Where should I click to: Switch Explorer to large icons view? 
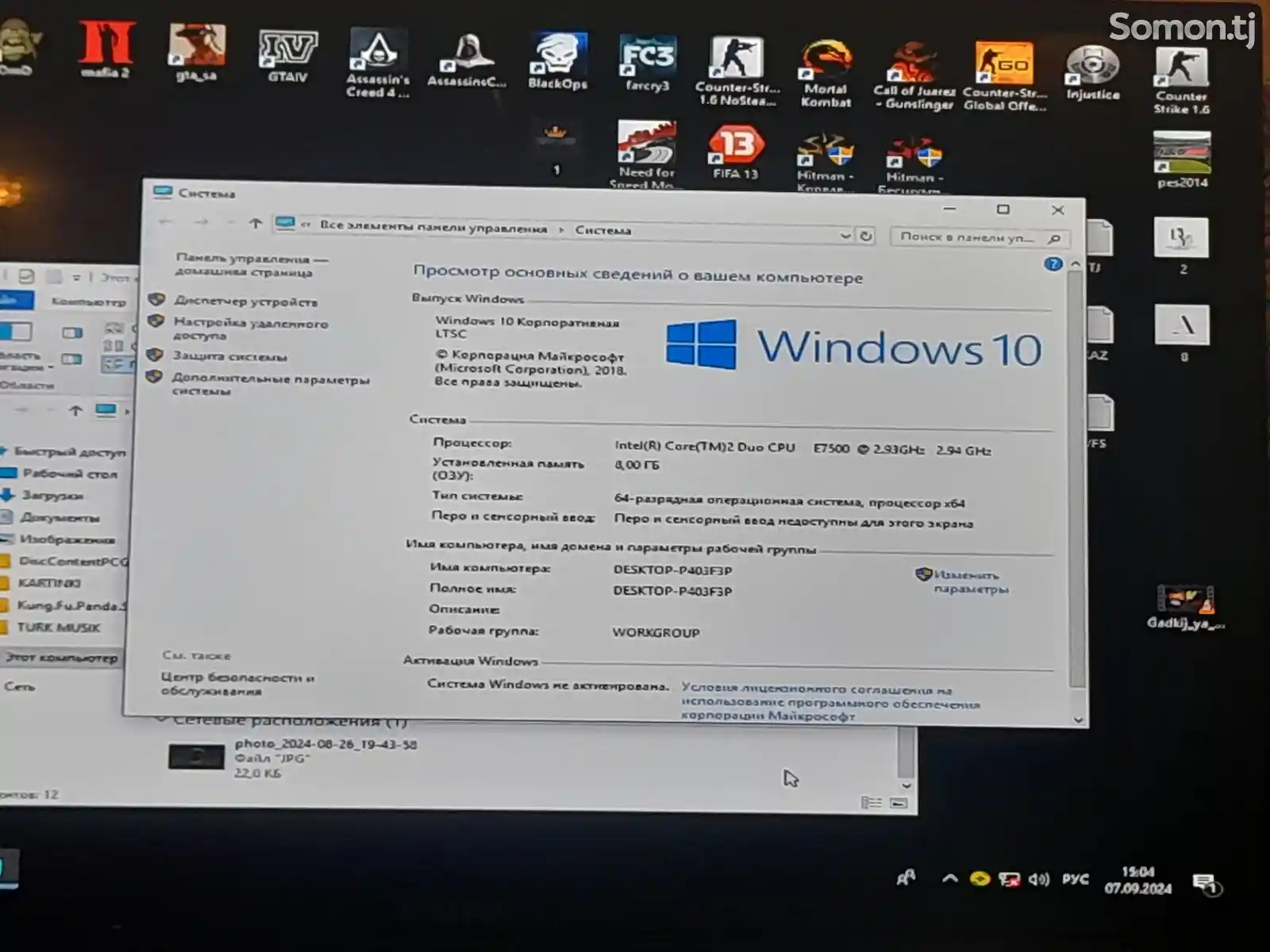(899, 803)
